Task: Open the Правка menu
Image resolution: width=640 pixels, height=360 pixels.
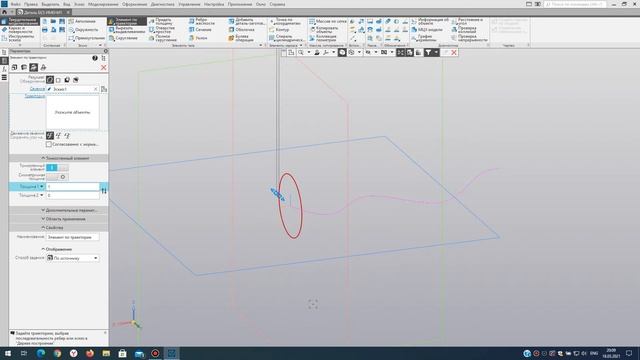Action: coord(31,4)
